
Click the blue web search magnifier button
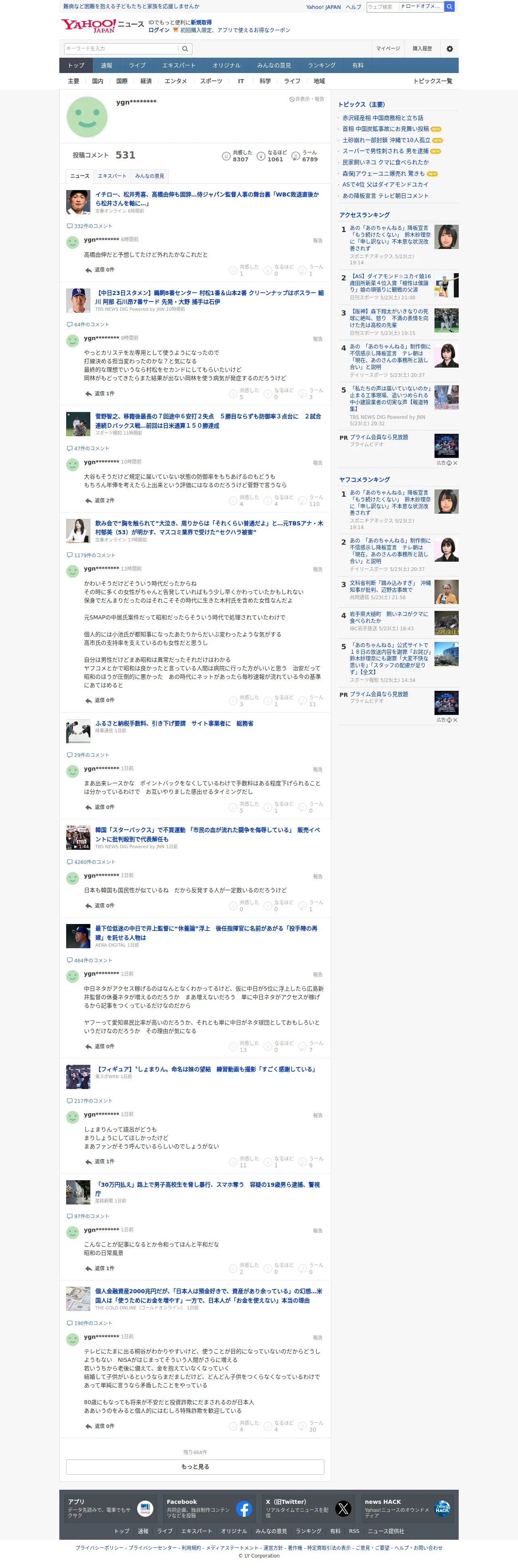point(449,7)
